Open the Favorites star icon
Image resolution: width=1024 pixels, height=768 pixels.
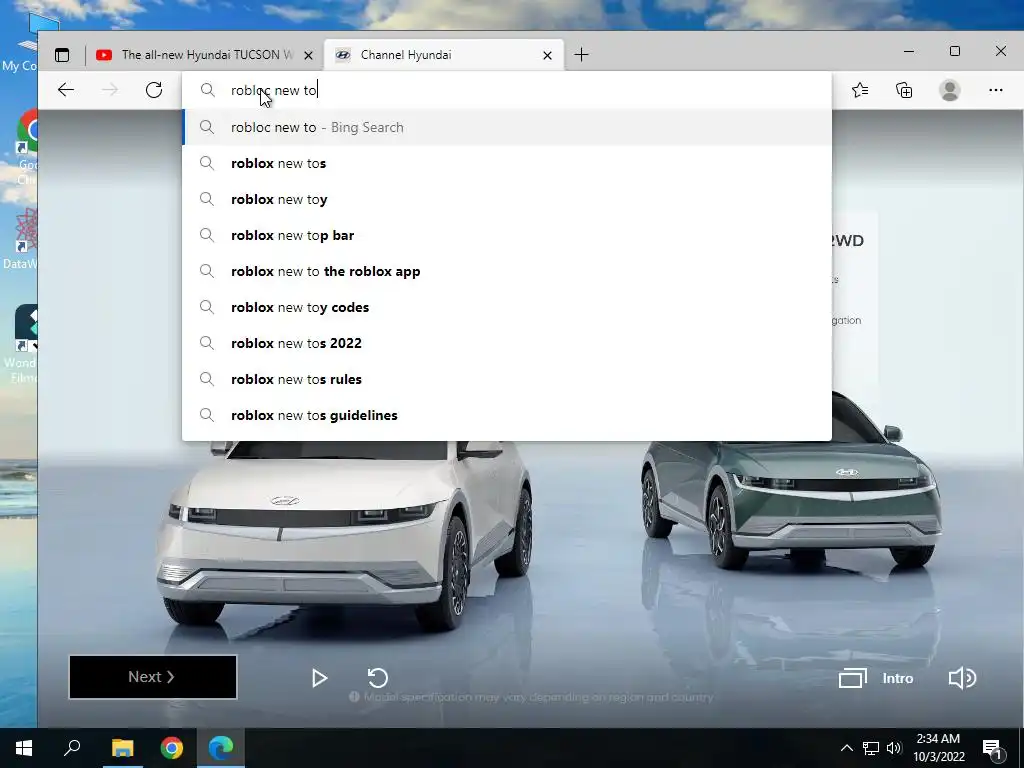[x=860, y=90]
